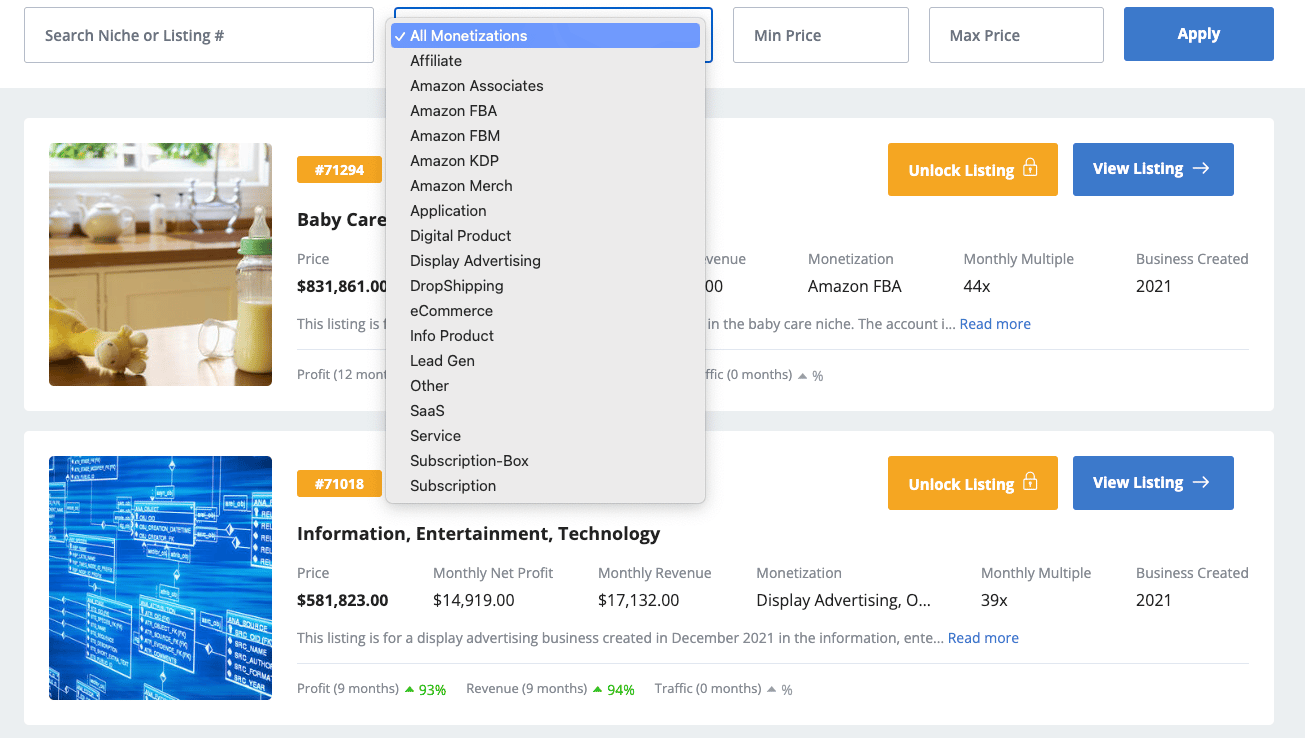This screenshot has width=1305, height=738.
Task: Select the checked All Monetizations option
Action: pos(468,36)
